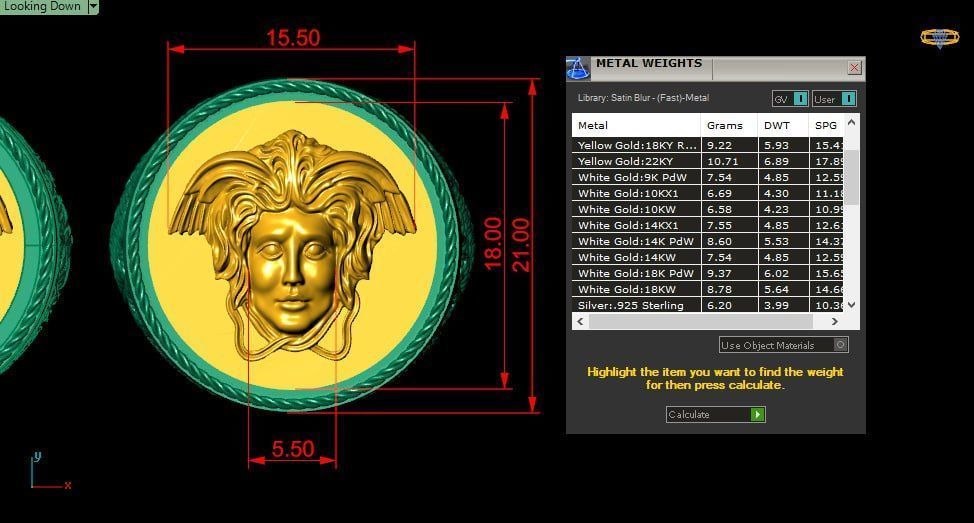Select White Gold:14K PdW row
The height and width of the screenshot is (523, 974).
[x=708, y=242]
